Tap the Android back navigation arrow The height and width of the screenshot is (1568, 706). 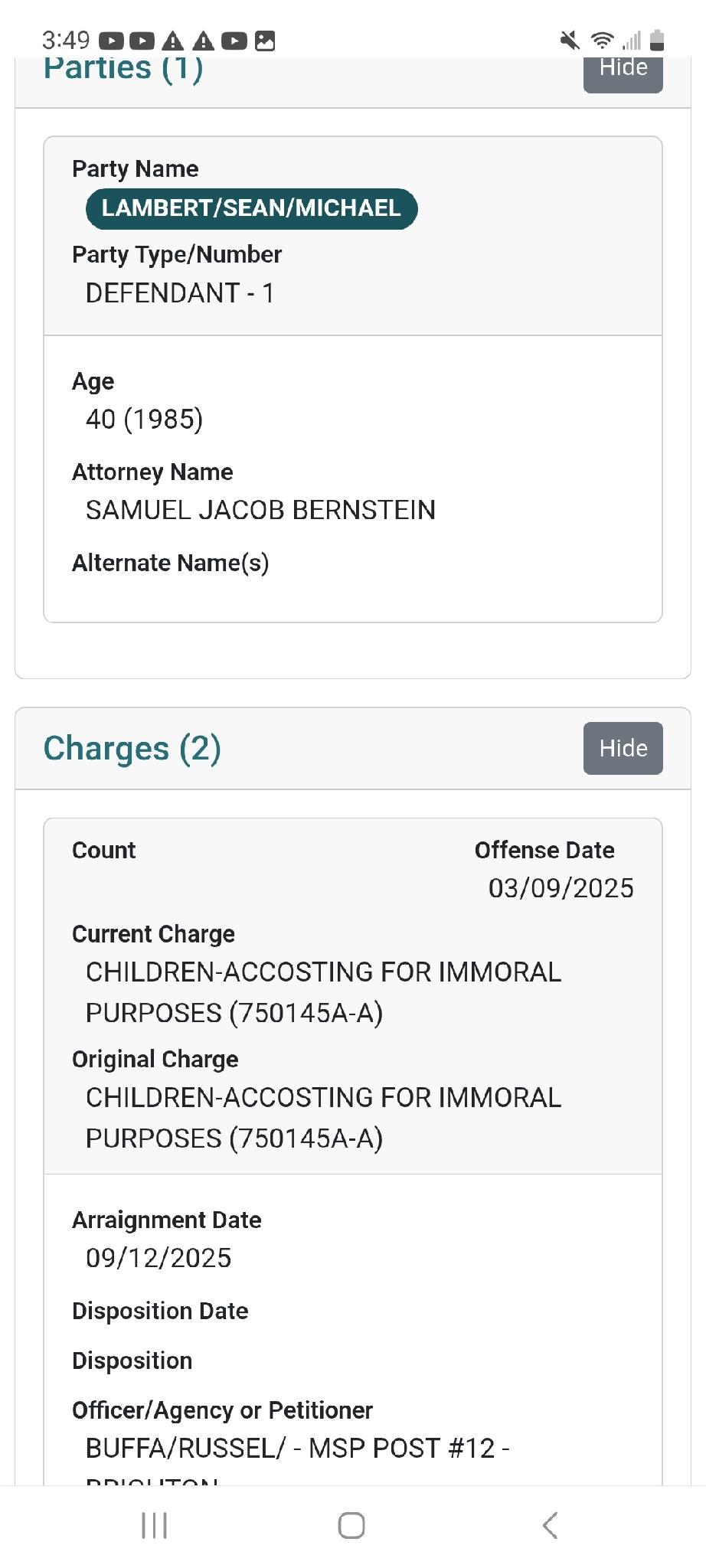[550, 1525]
